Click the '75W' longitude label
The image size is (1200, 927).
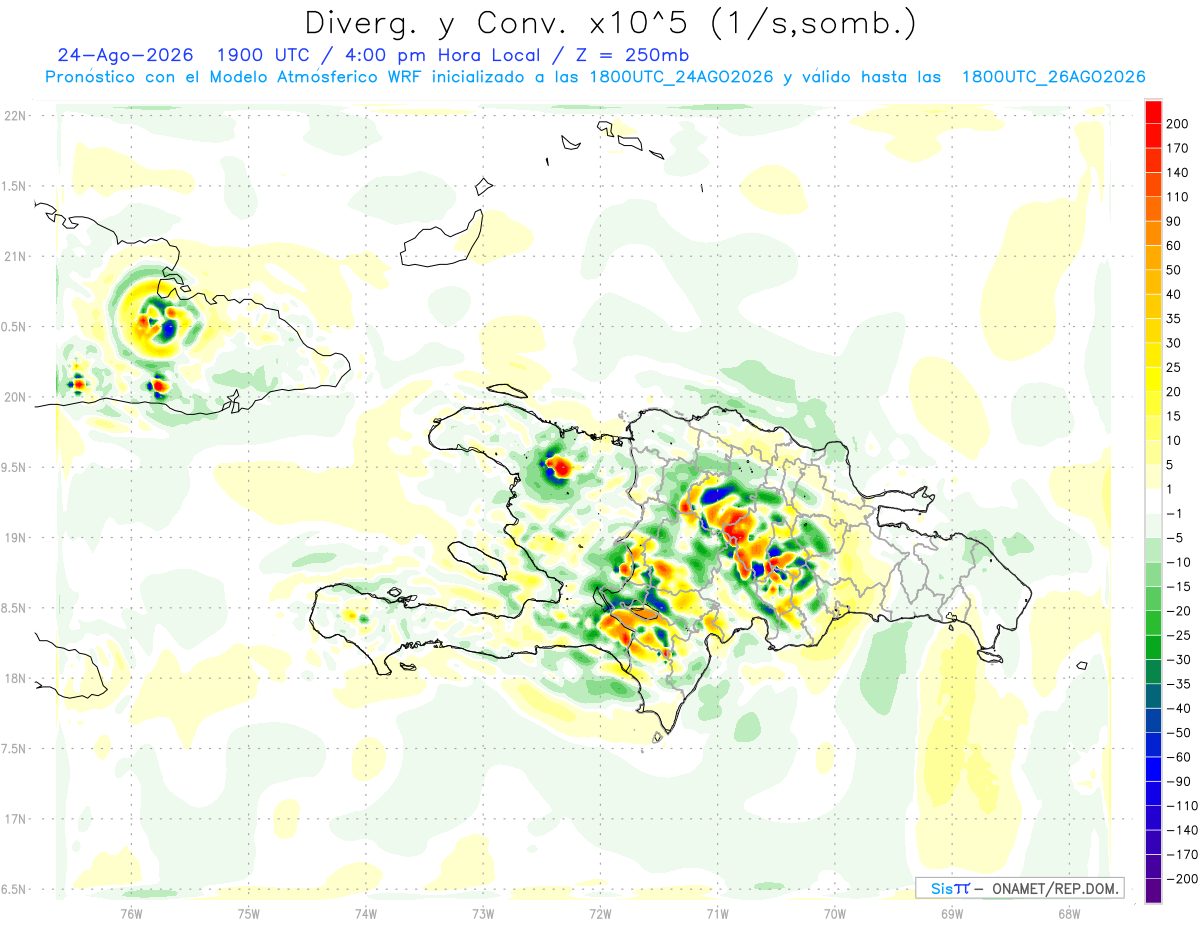click(x=249, y=914)
